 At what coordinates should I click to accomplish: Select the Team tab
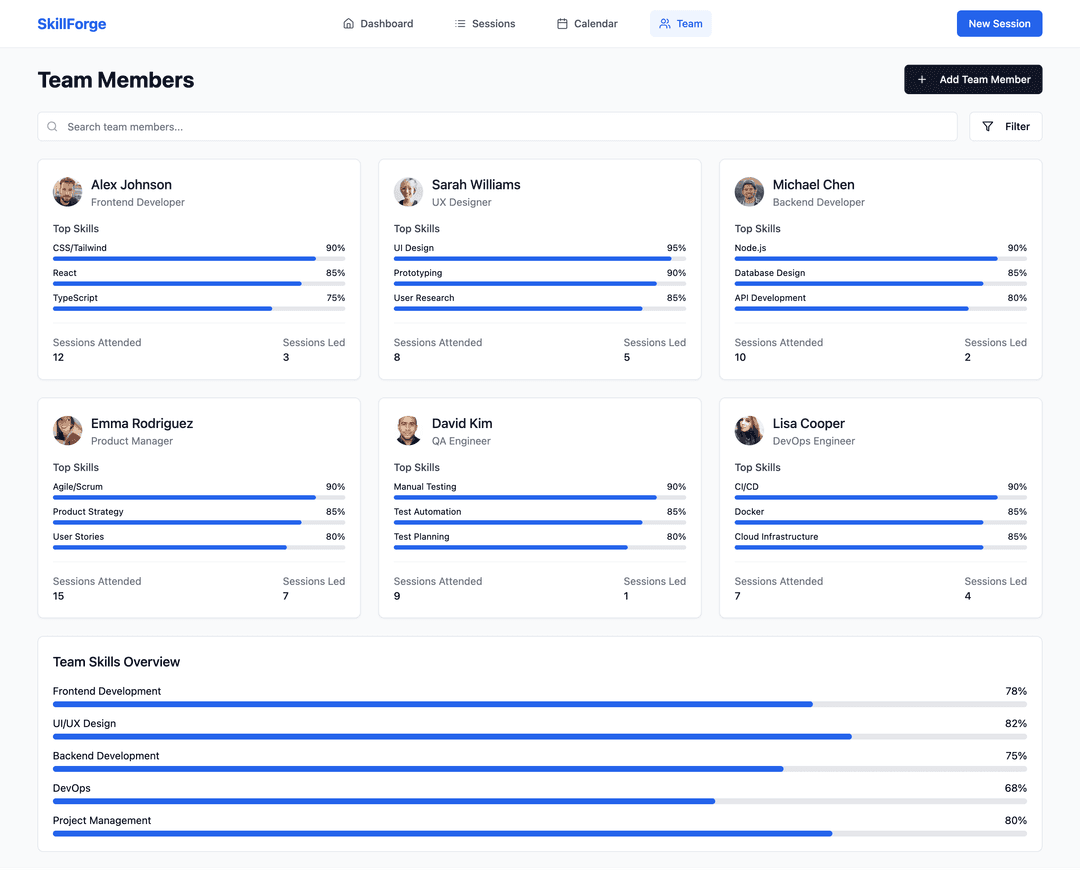pyautogui.click(x=680, y=24)
